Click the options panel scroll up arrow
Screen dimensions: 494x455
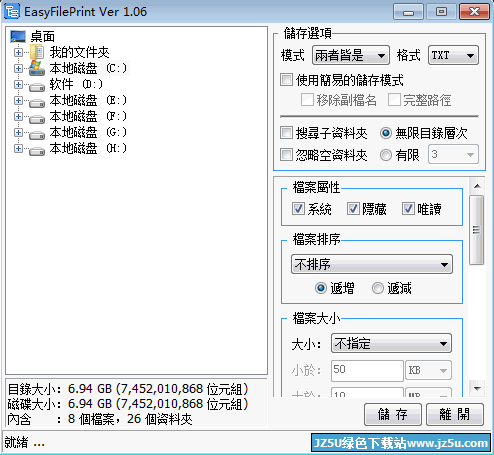click(x=477, y=186)
